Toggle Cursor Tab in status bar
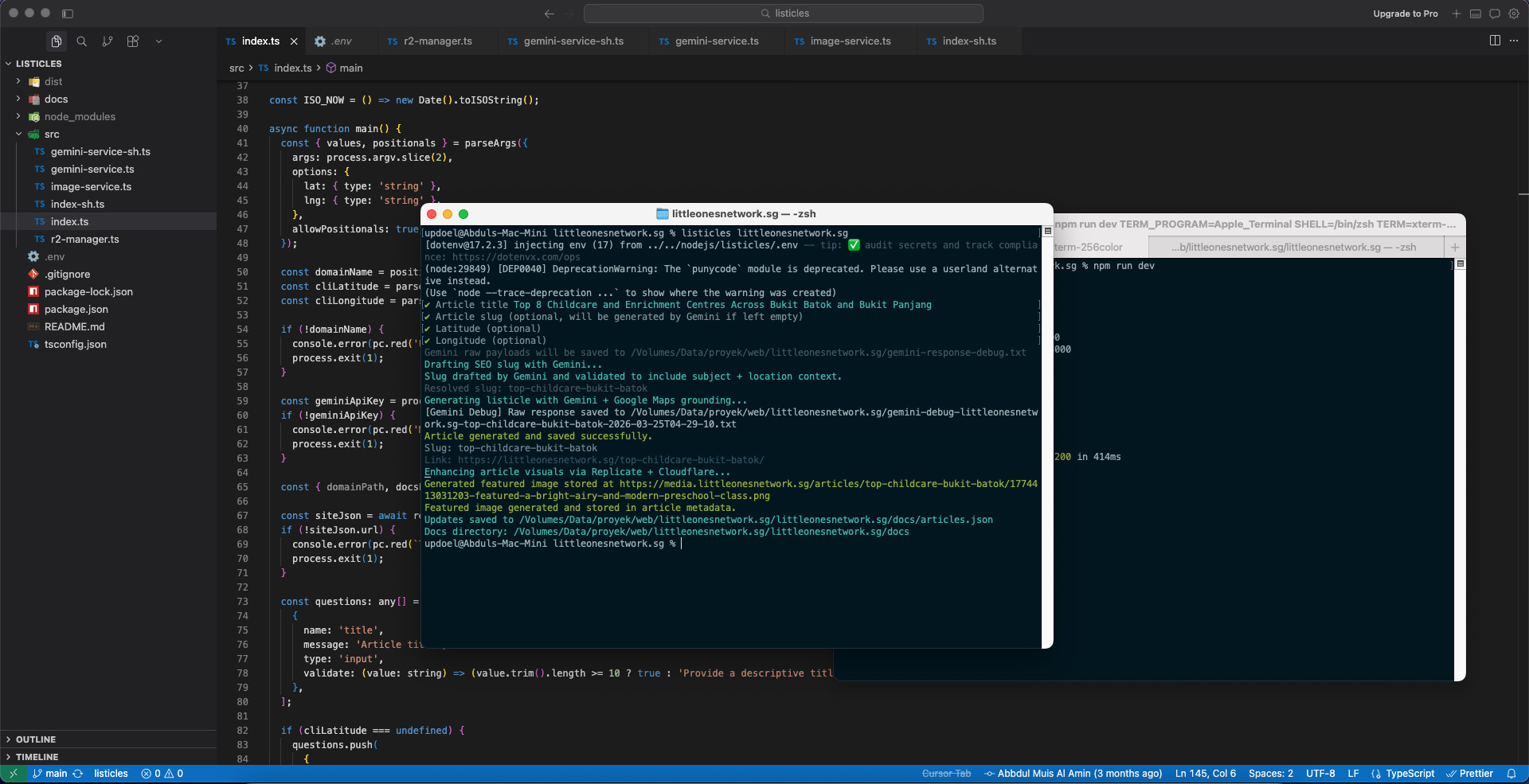This screenshot has width=1529, height=784. pos(946,774)
